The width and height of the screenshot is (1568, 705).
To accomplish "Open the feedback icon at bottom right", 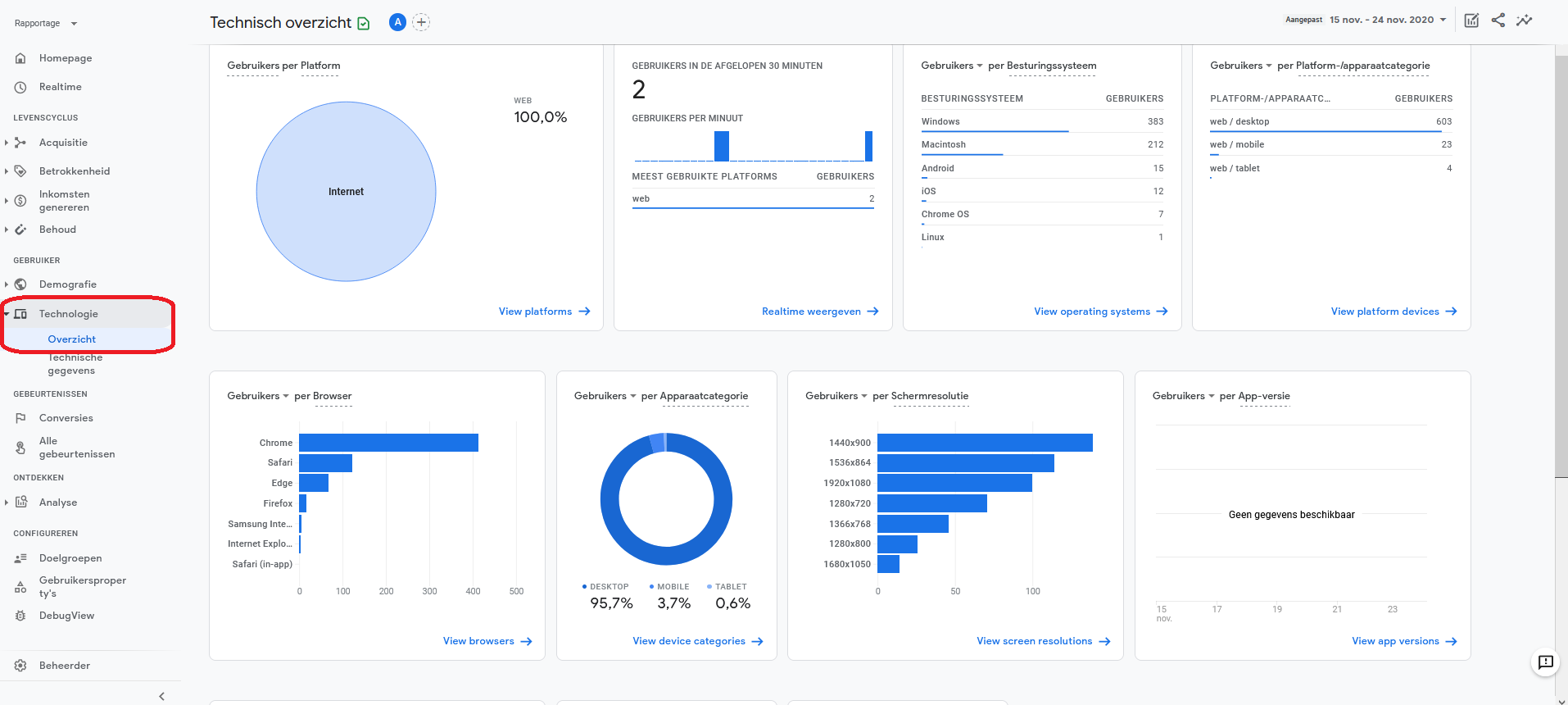I will 1545,662.
